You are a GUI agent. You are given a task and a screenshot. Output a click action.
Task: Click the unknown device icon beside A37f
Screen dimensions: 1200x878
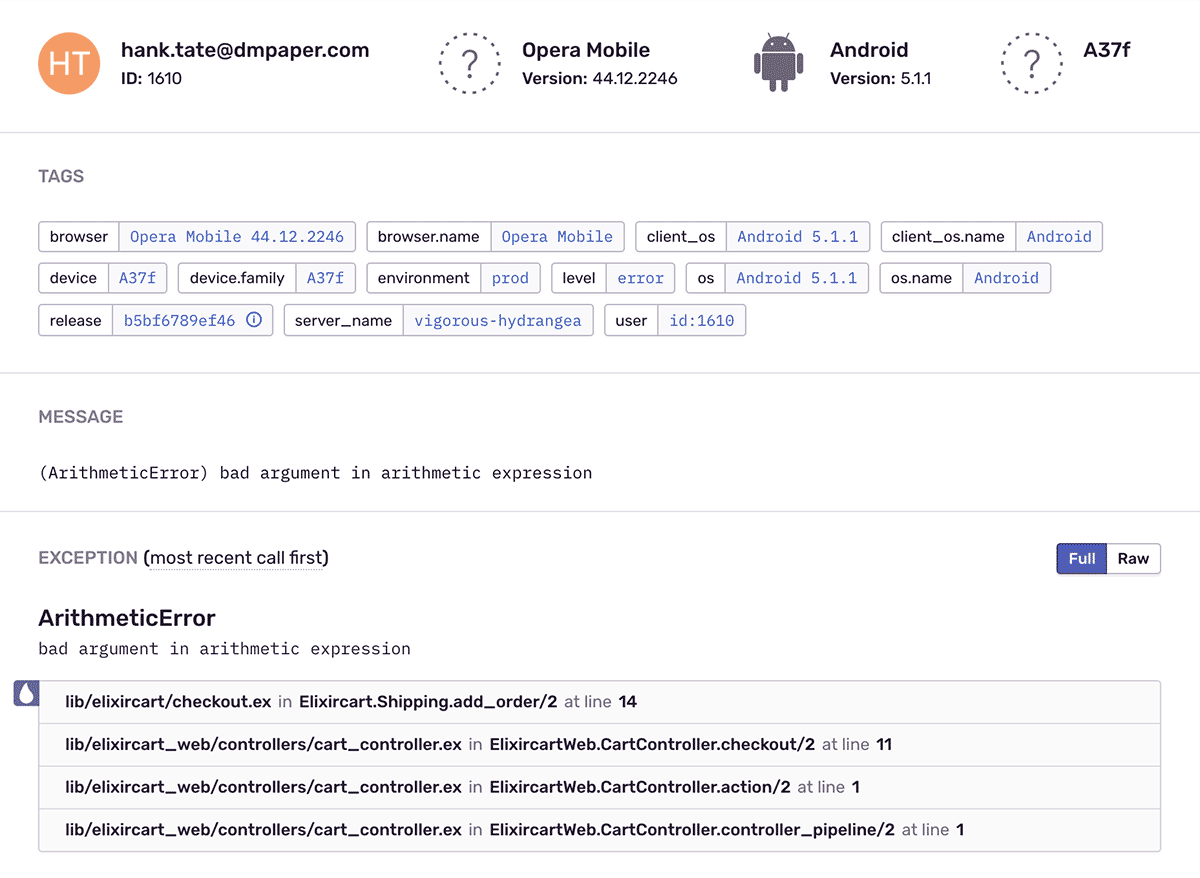pos(1031,64)
